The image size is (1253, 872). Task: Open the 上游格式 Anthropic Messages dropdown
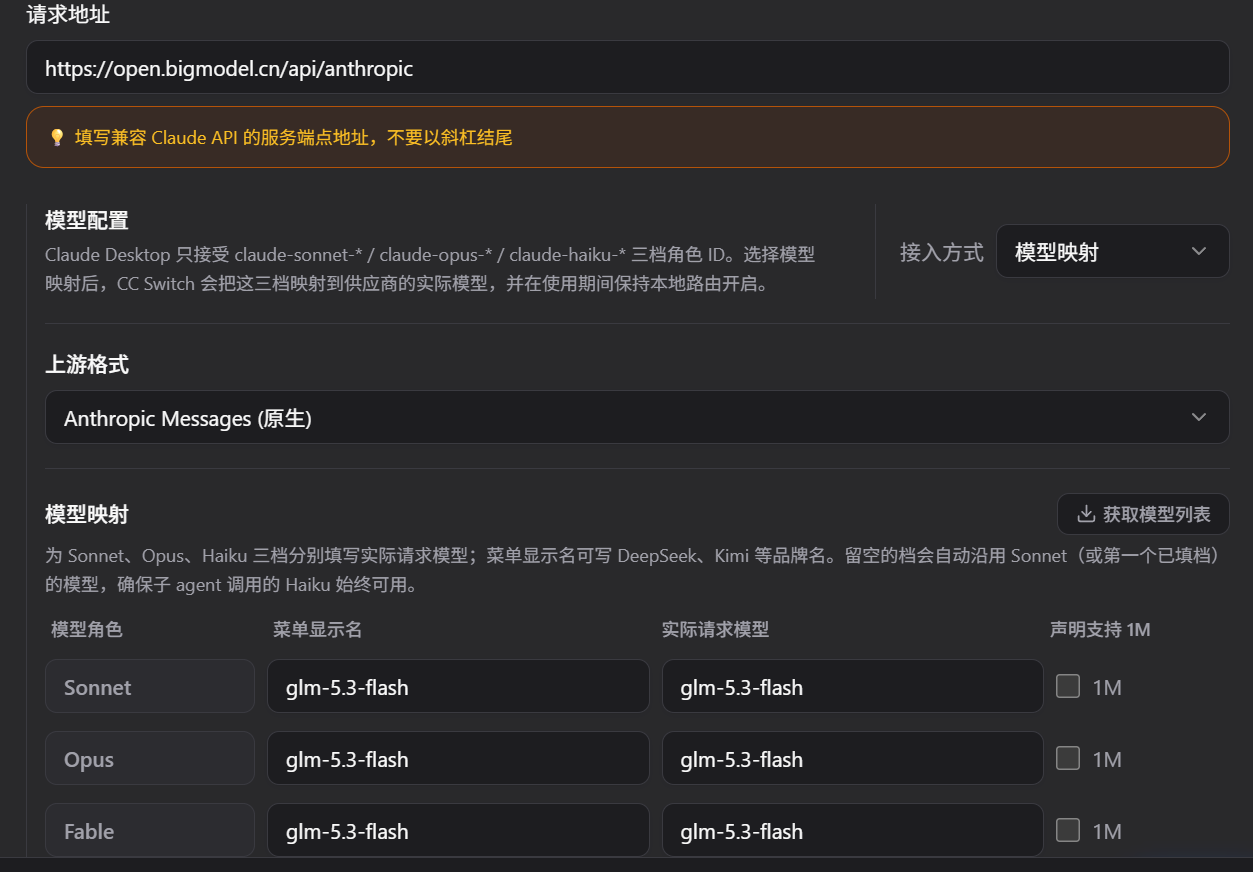[637, 417]
